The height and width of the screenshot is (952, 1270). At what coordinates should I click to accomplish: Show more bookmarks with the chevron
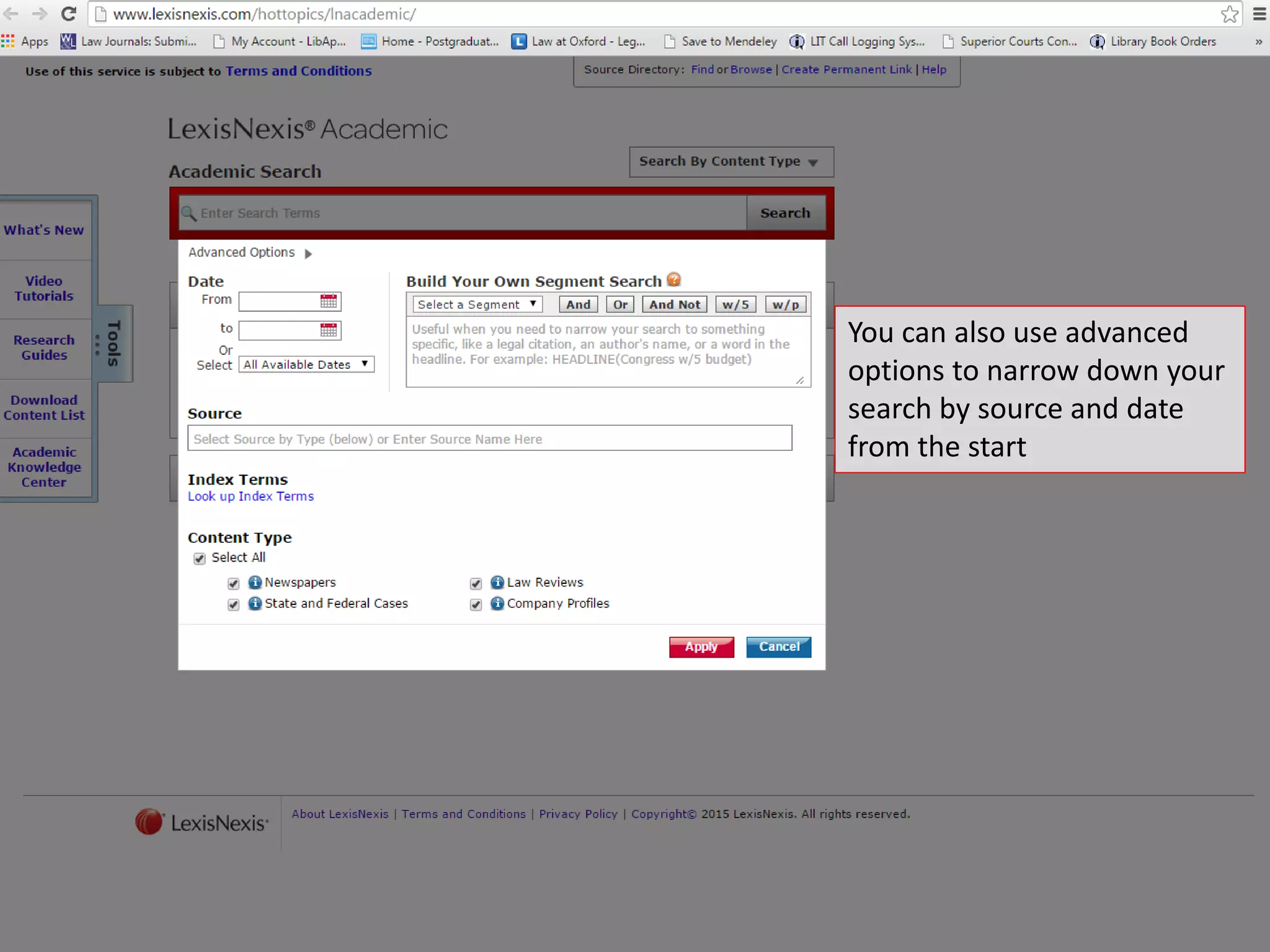[x=1258, y=42]
